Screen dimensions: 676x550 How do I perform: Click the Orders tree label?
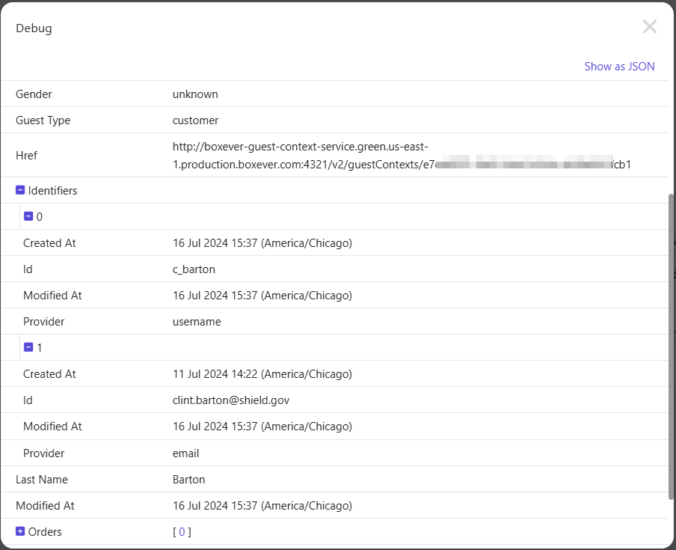[45, 532]
